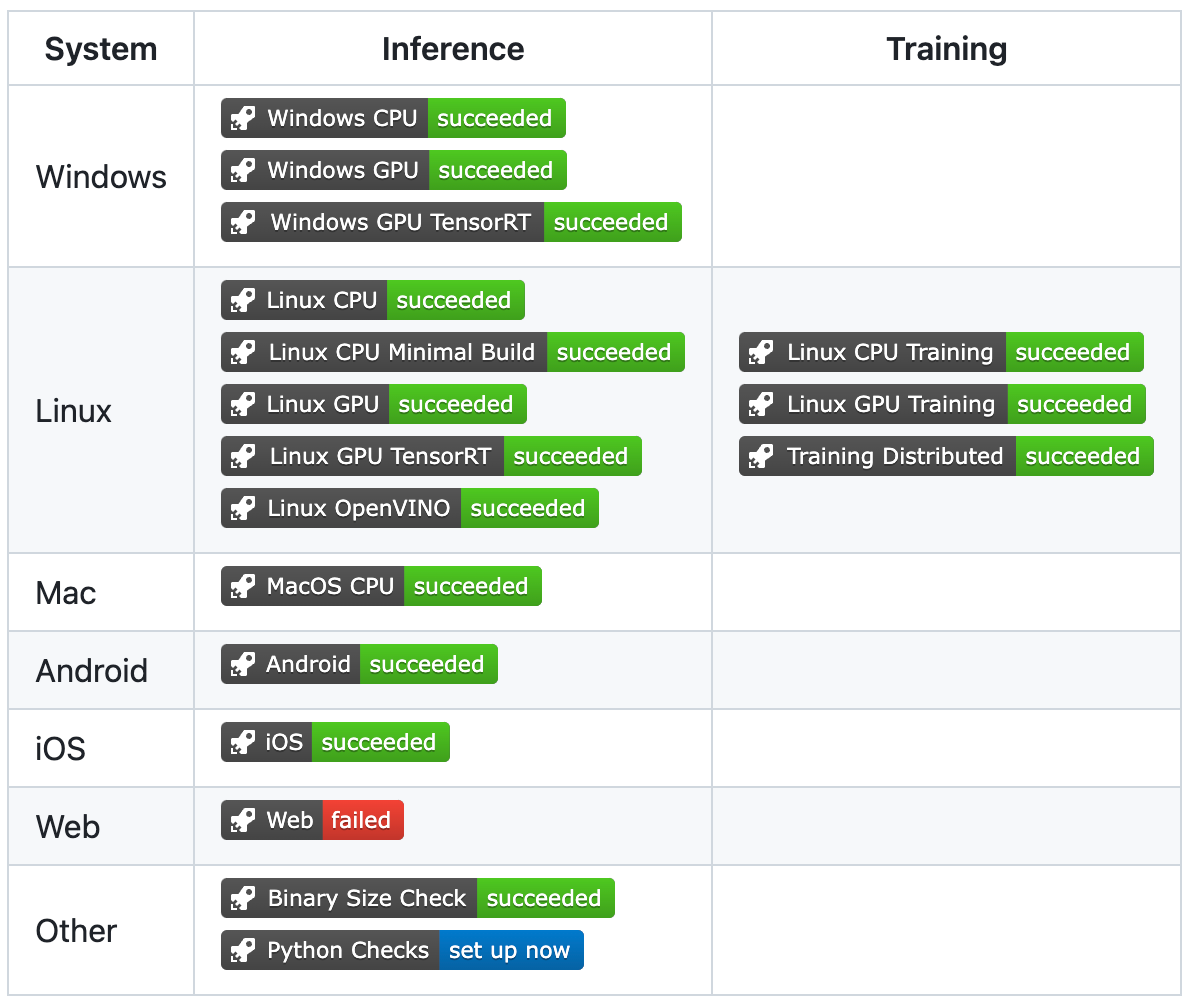Click the rocket icon on Python Checks badge
The image size is (1190, 1004).
pos(242,951)
